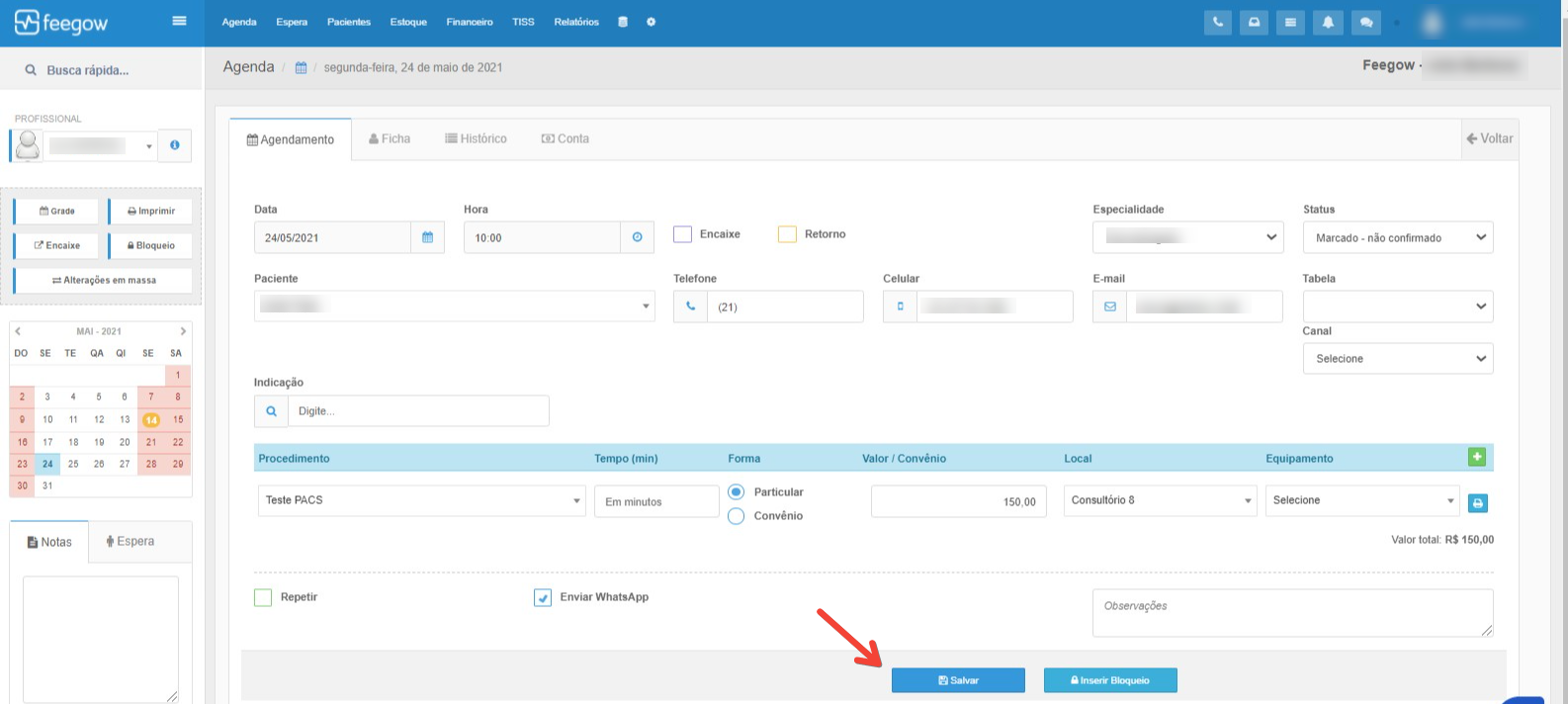Open the settings gear in top menu
The height and width of the screenshot is (704, 1568).
tap(651, 22)
